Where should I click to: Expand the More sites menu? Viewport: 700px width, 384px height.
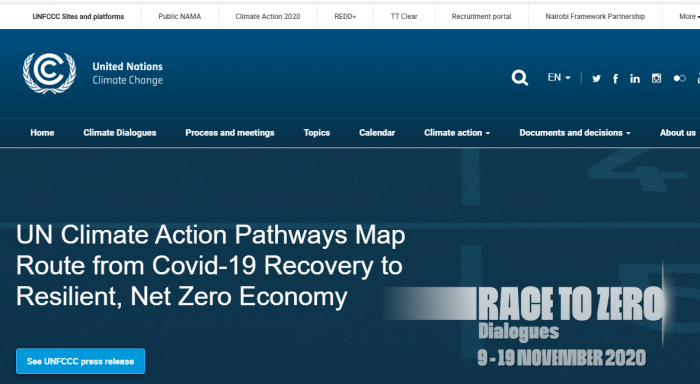(689, 17)
